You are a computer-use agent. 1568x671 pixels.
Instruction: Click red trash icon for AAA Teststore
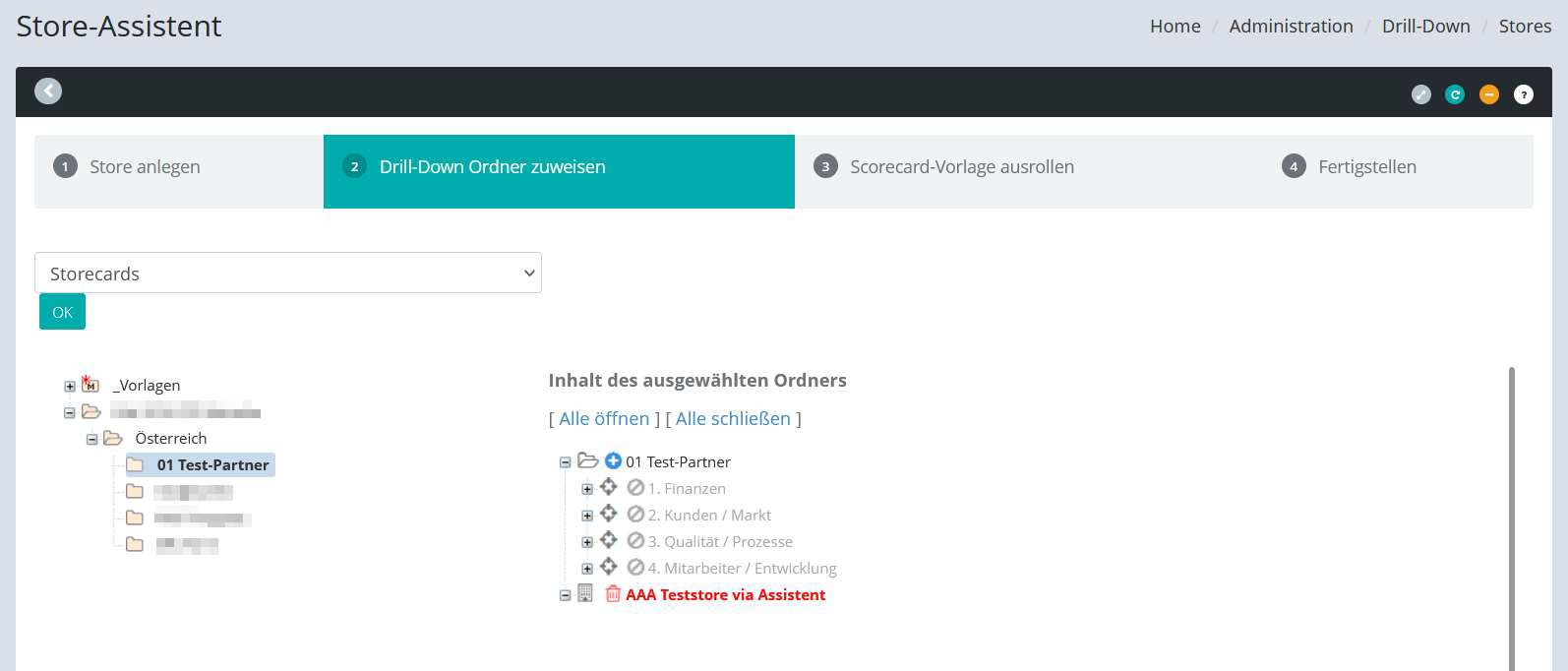tap(613, 593)
